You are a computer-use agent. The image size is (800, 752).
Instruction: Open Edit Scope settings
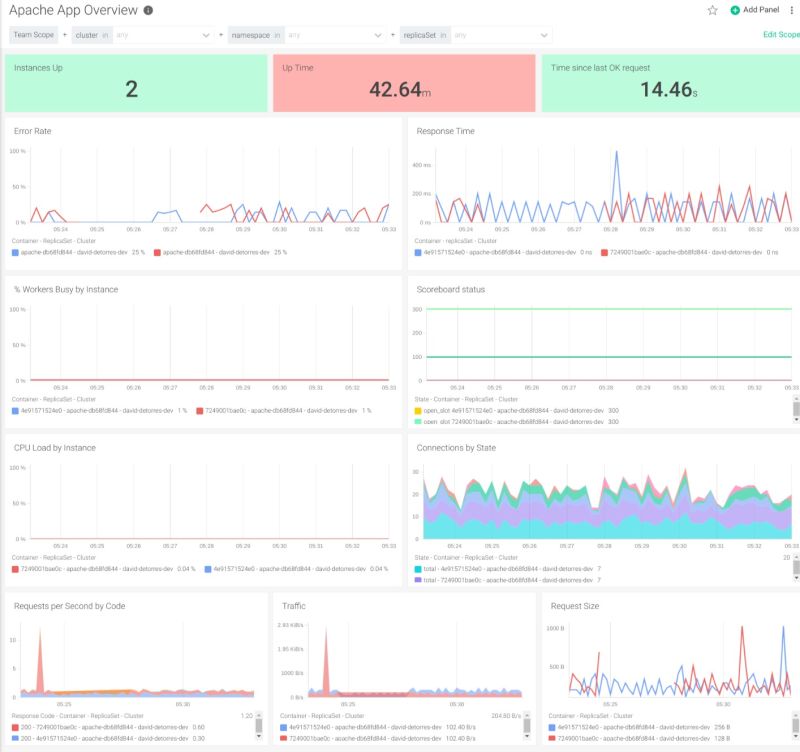pos(781,35)
